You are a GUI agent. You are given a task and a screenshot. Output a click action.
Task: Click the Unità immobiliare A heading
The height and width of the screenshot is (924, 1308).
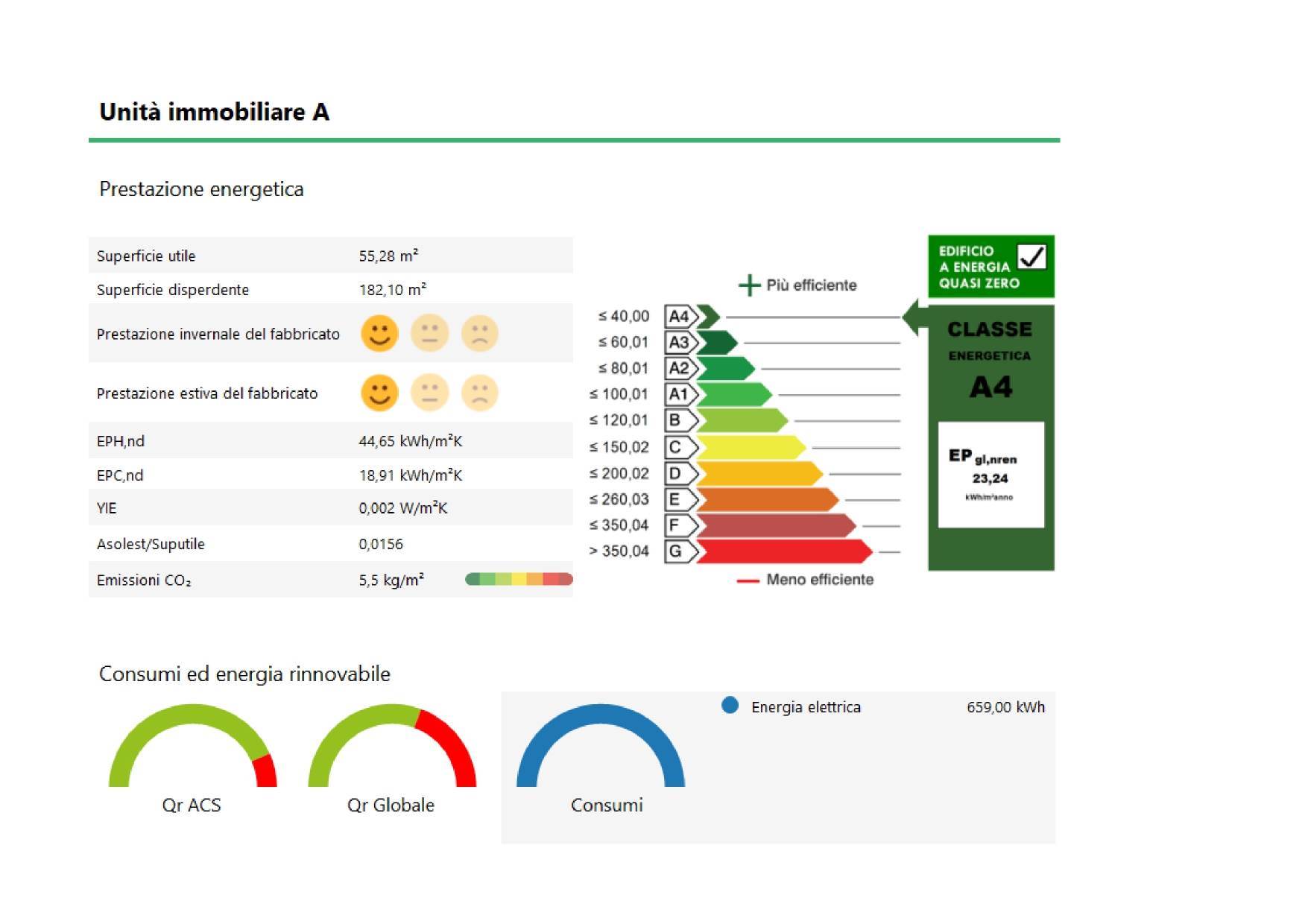tap(215, 112)
